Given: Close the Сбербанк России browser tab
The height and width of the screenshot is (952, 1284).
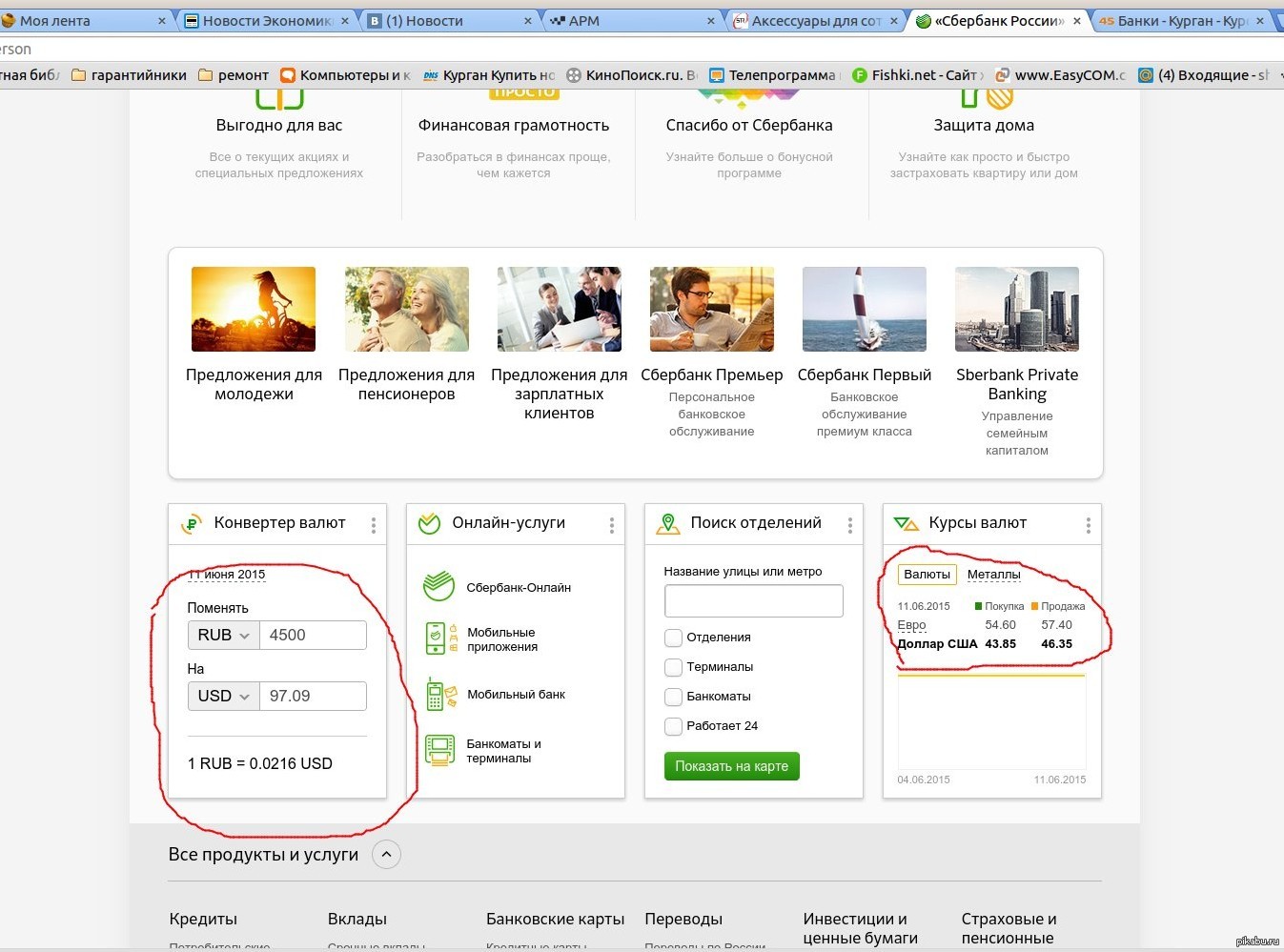Looking at the screenshot, I should click(1076, 21).
